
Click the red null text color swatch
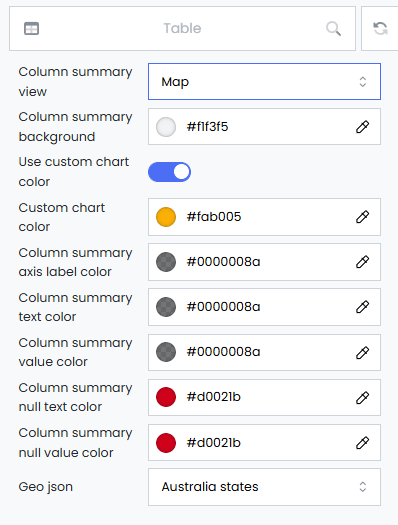click(x=166, y=397)
